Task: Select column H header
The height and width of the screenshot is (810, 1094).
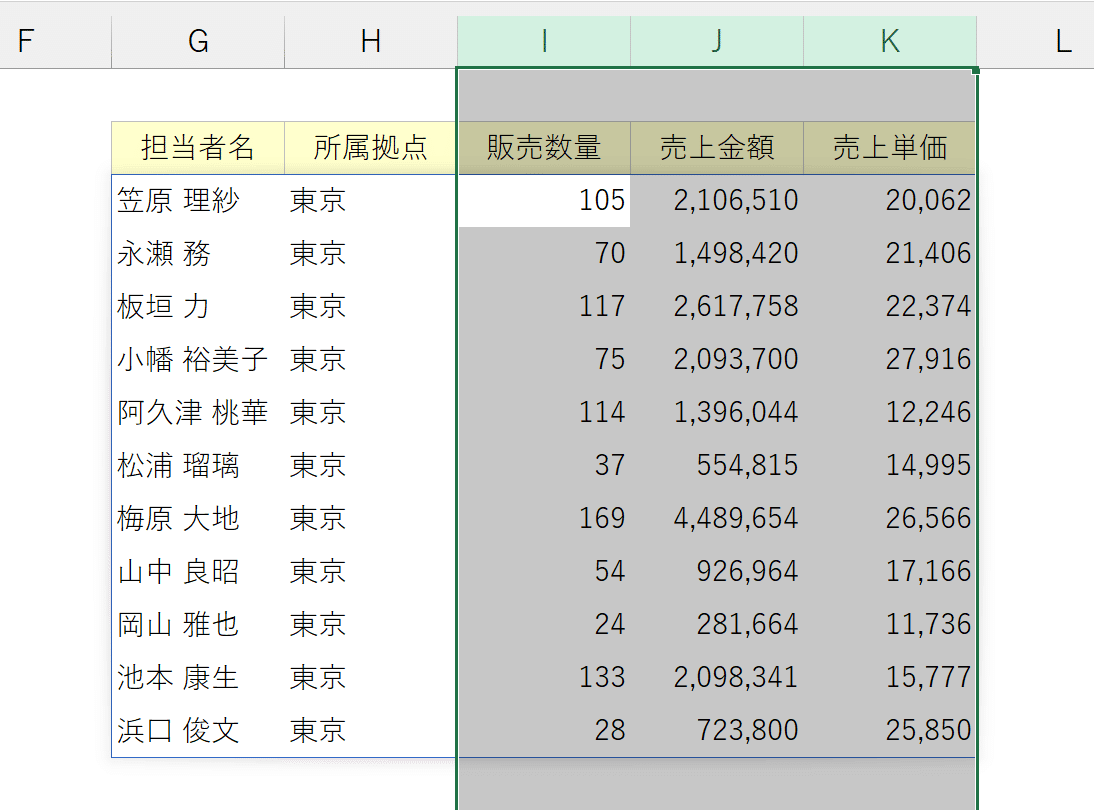Action: click(x=371, y=42)
